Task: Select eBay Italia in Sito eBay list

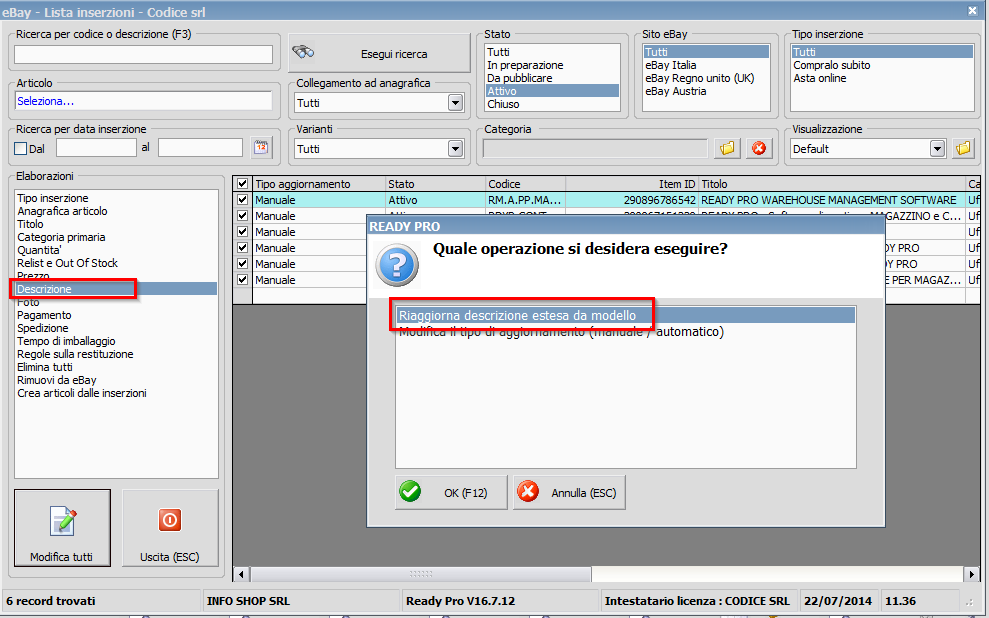Action: point(706,65)
